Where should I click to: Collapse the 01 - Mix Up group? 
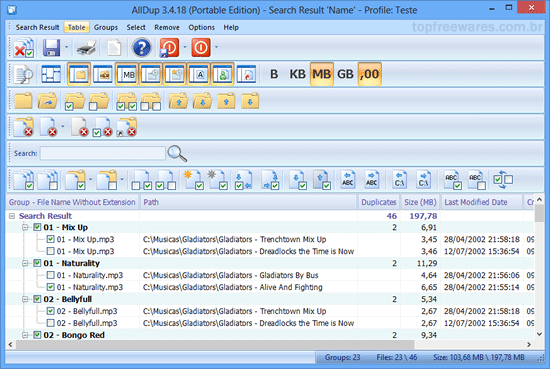[25, 227]
